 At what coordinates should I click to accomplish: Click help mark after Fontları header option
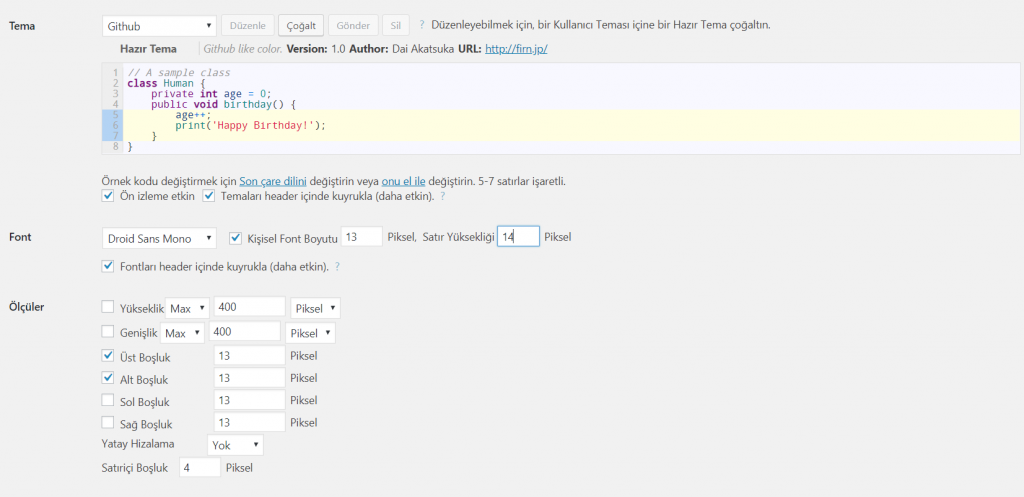click(x=338, y=266)
